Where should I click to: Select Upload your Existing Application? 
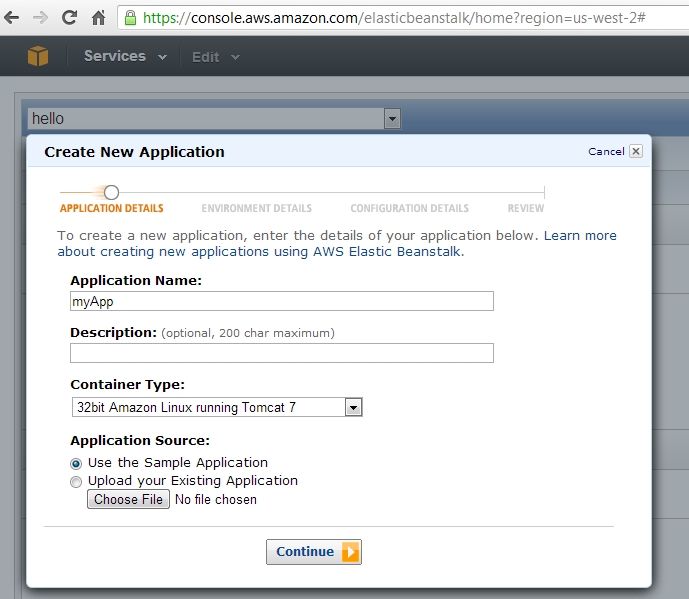(76, 482)
